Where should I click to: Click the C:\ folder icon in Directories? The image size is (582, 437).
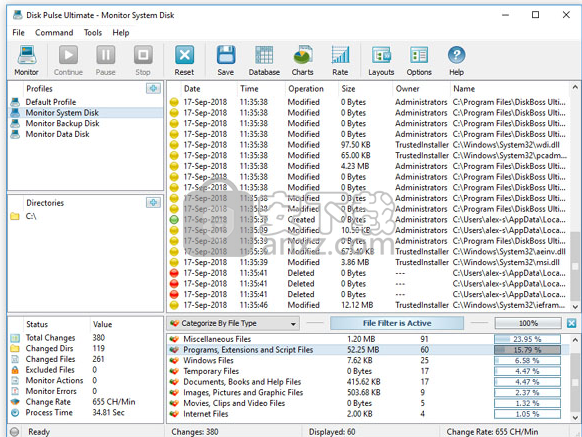coord(15,216)
